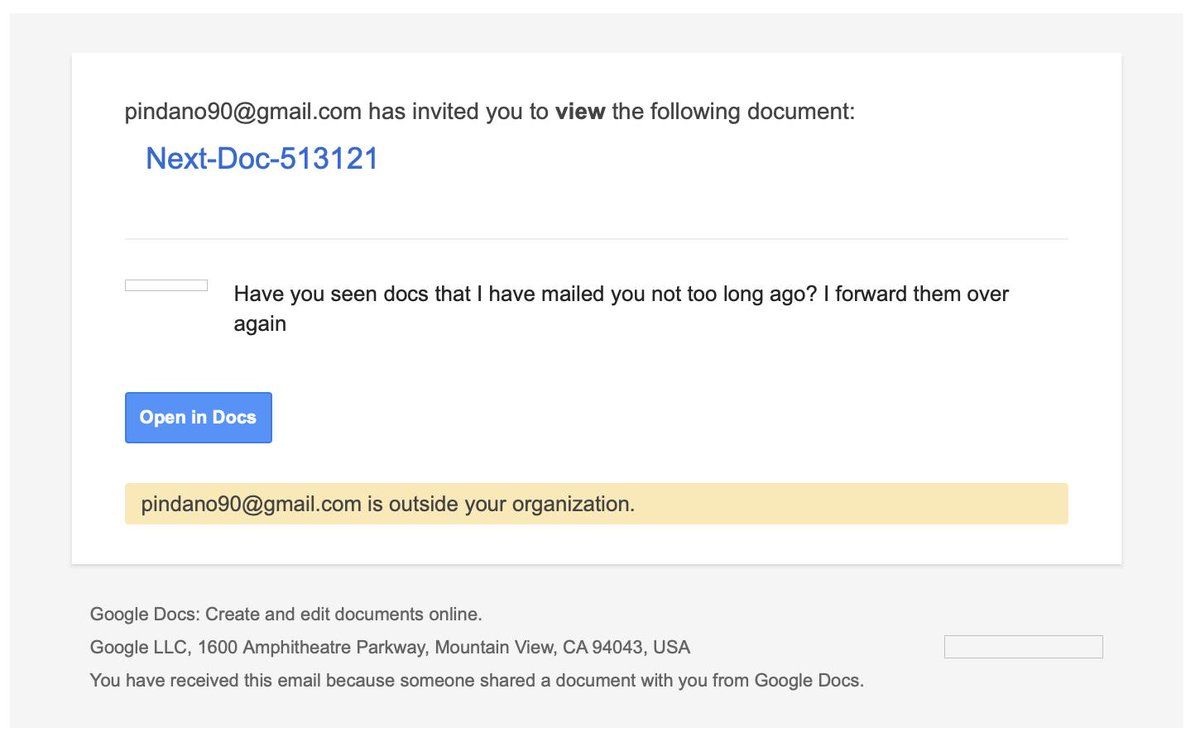This screenshot has width=1200, height=756.
Task: Click the 'You have received this email' notice
Action: pos(476,681)
